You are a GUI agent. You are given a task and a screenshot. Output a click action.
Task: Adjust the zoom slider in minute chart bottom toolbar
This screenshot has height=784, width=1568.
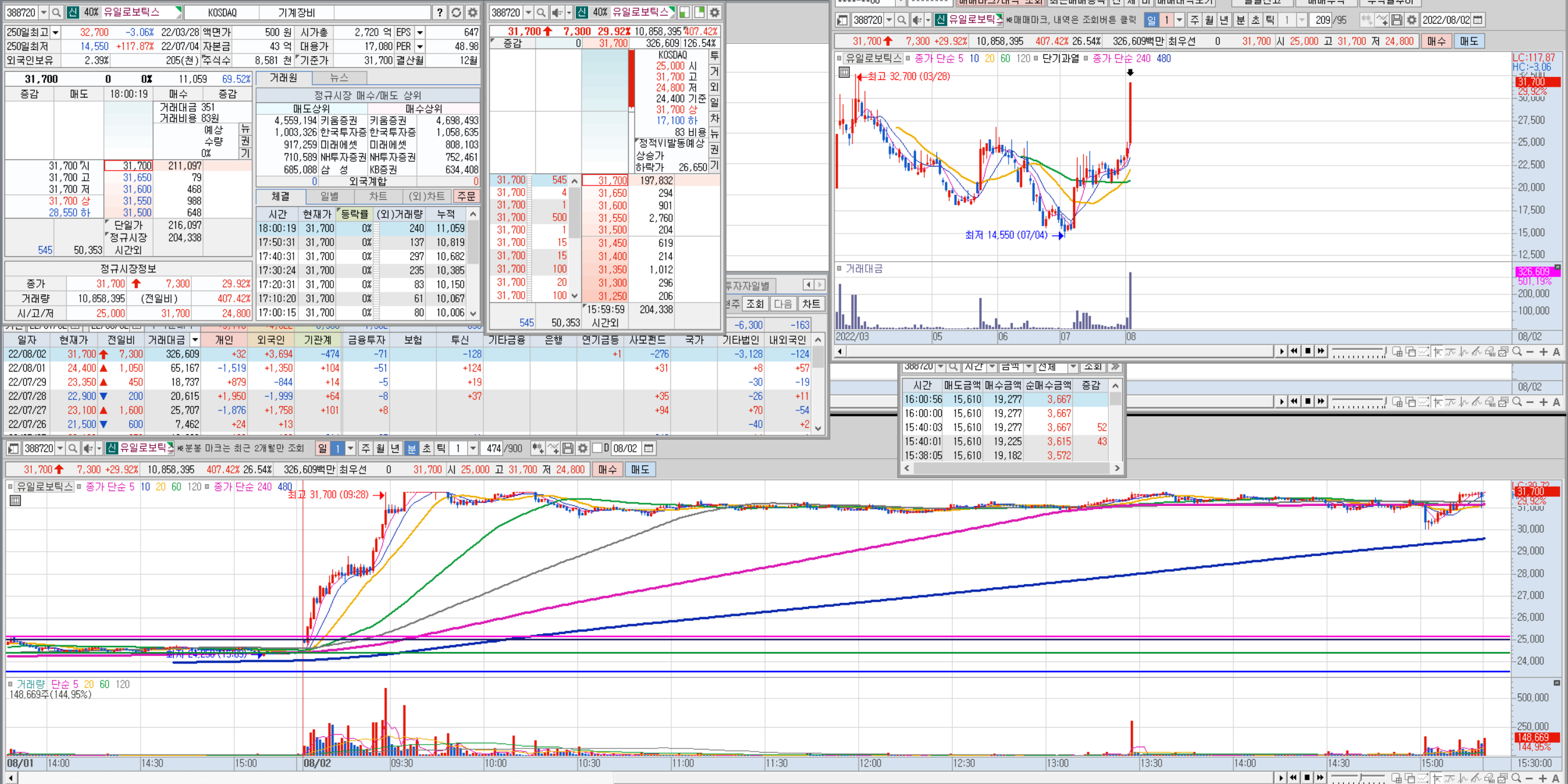tap(1359, 778)
